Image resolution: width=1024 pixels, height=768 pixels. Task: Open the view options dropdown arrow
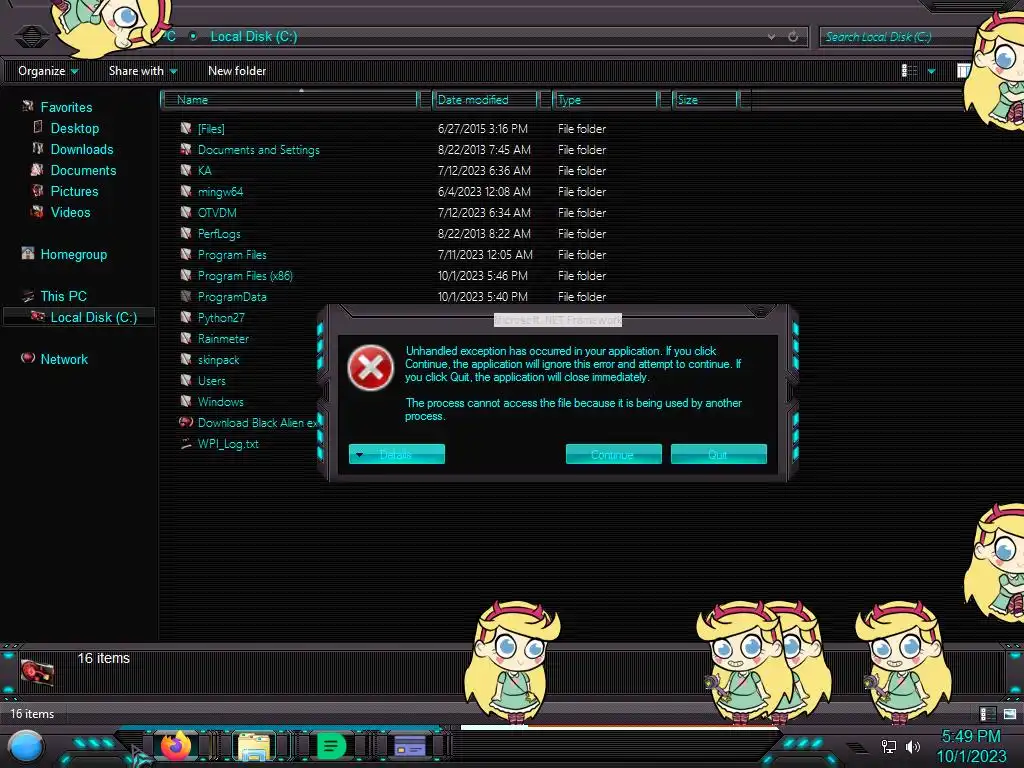pyautogui.click(x=931, y=71)
